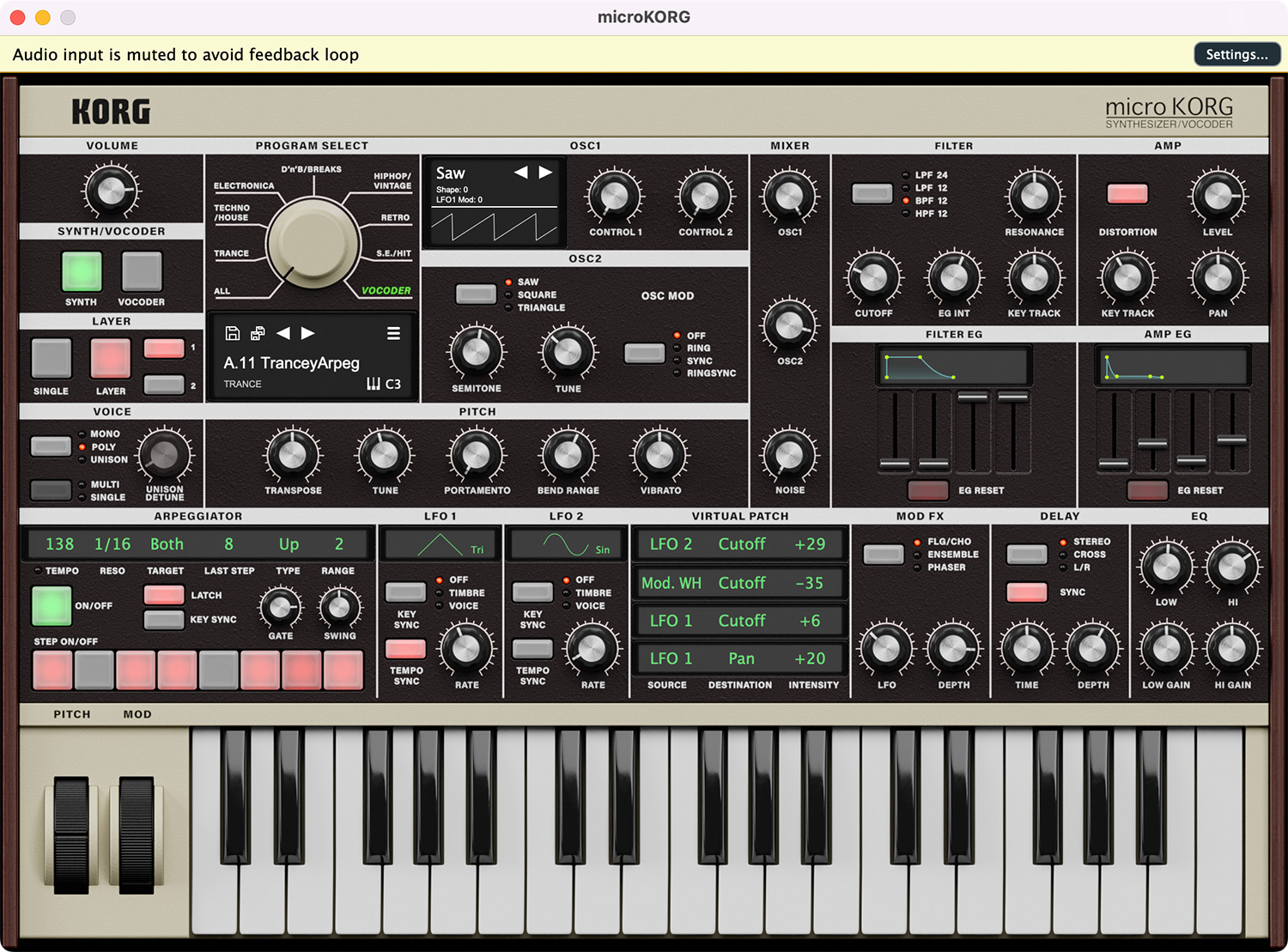Cycle OSC2 waveform selector button
Screen dimensions: 1288x952
(x=476, y=294)
